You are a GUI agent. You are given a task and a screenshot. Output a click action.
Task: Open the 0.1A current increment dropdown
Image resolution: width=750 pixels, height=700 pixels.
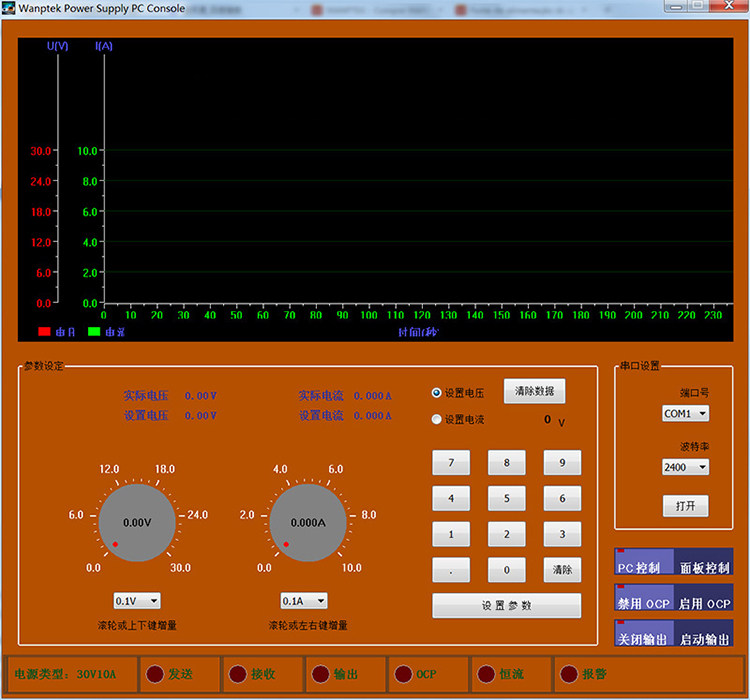point(304,601)
